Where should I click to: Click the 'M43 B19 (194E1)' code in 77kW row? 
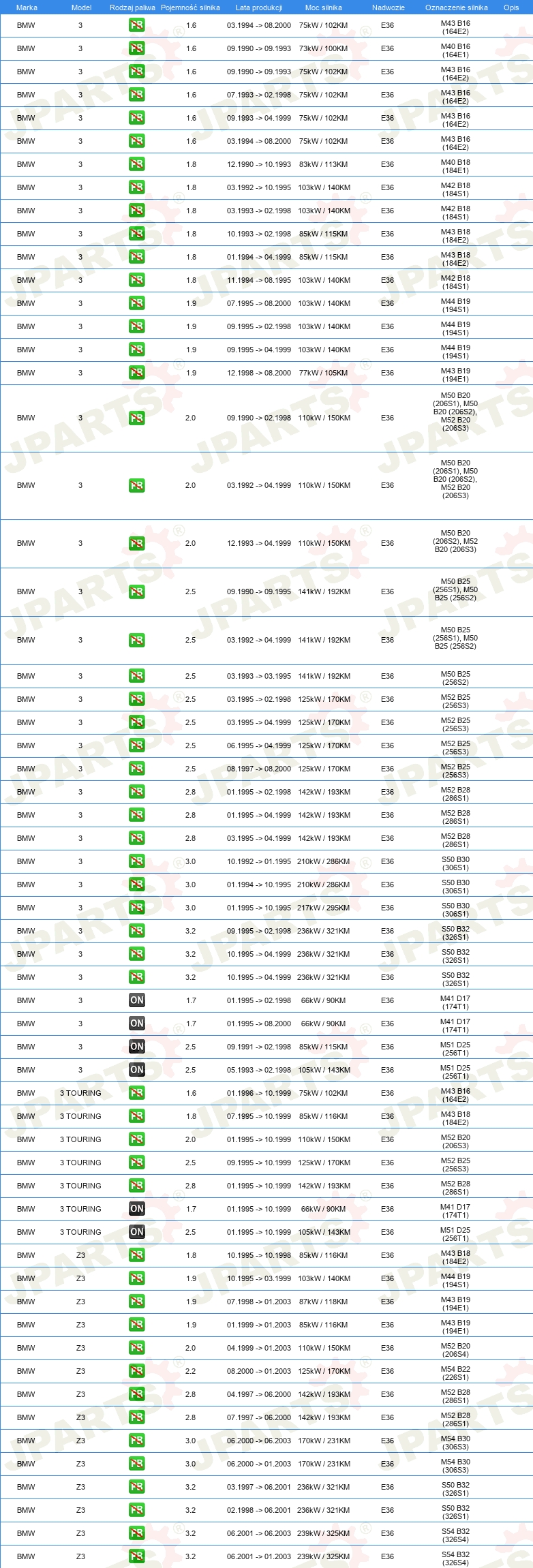pyautogui.click(x=455, y=375)
